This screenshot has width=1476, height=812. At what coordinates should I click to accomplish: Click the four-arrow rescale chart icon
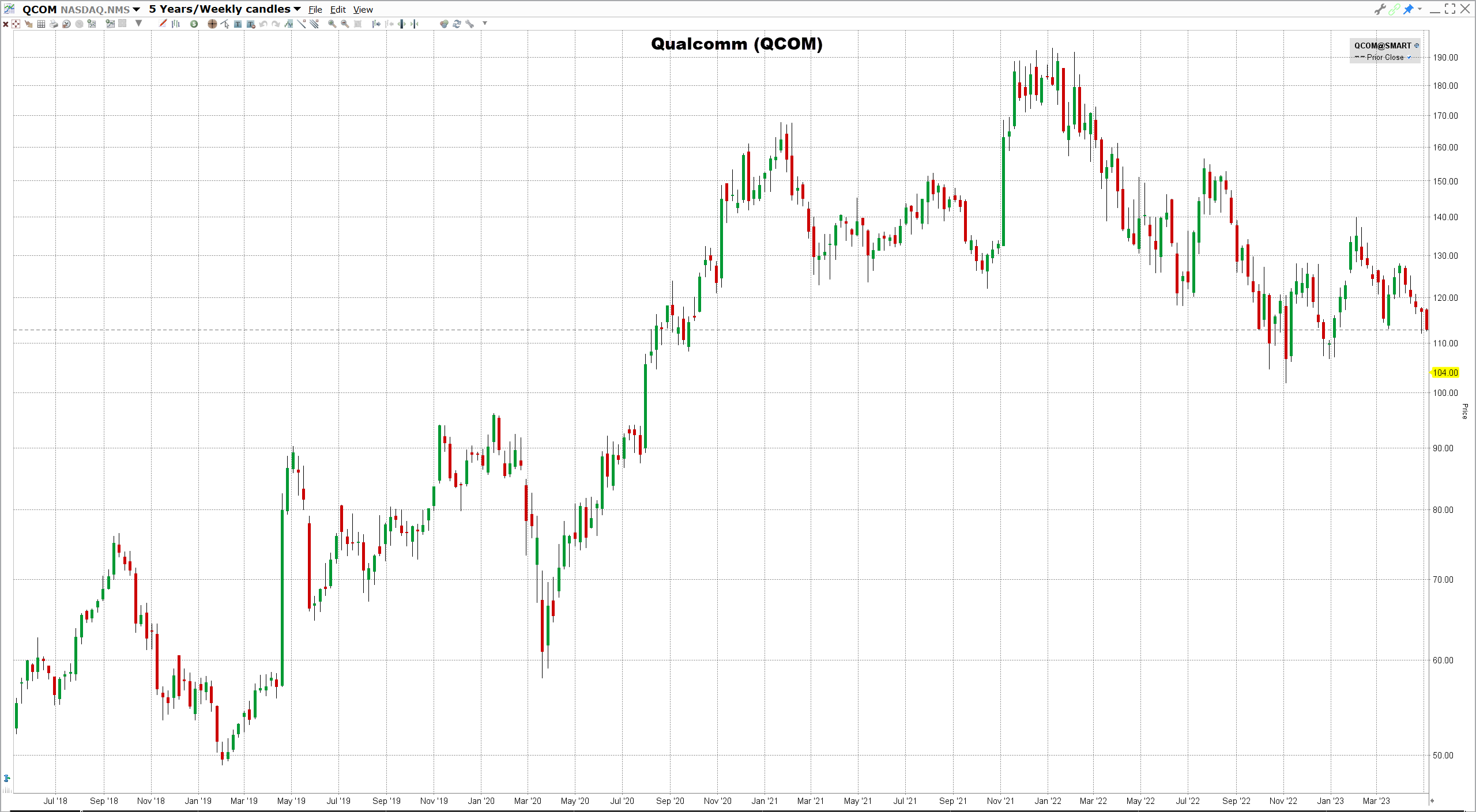click(x=16, y=24)
